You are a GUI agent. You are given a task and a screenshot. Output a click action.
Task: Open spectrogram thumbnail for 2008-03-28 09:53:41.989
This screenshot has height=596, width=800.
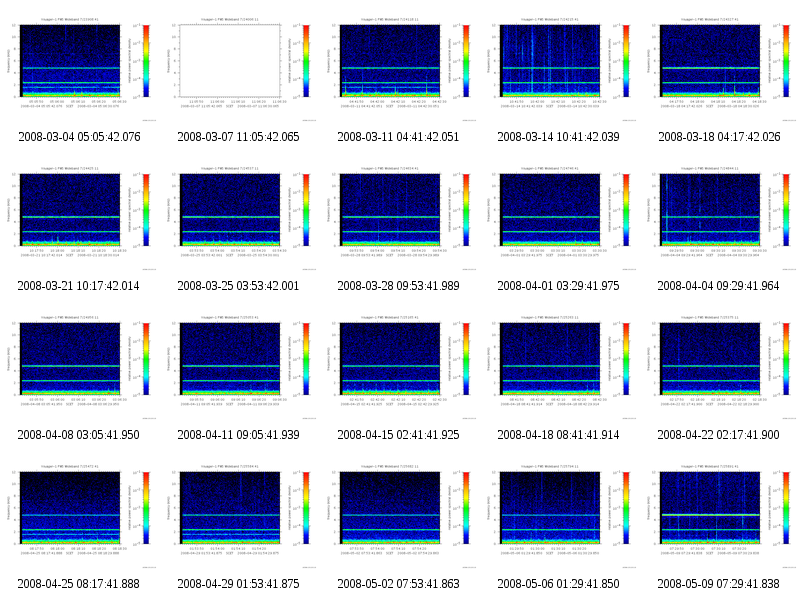[401, 217]
